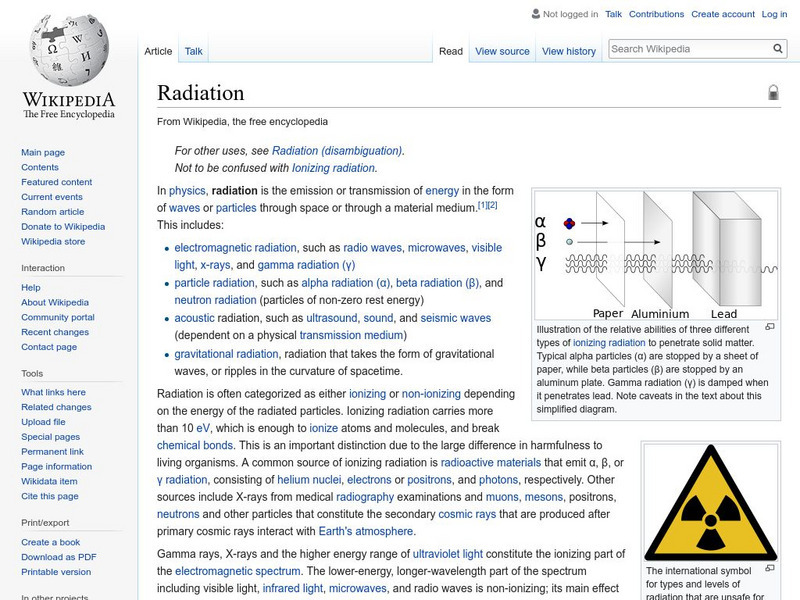Open the ultrasound link
Screen dimensions: 800x600
pyautogui.click(x=332, y=318)
